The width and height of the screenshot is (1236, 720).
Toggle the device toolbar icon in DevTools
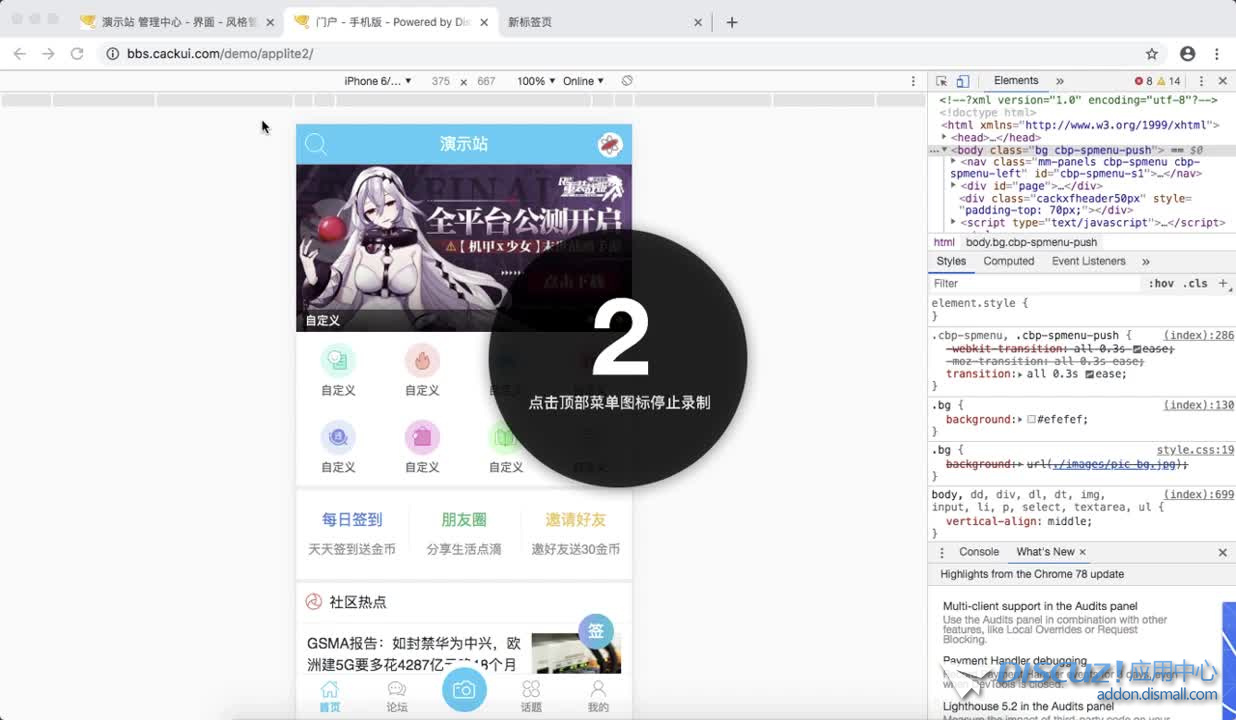(x=962, y=81)
